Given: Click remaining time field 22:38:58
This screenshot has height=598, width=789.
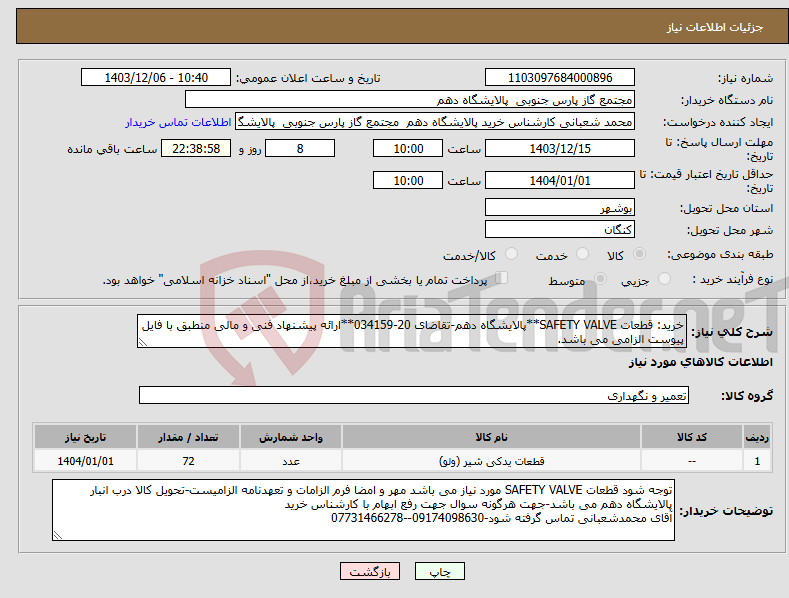Looking at the screenshot, I should (196, 148).
